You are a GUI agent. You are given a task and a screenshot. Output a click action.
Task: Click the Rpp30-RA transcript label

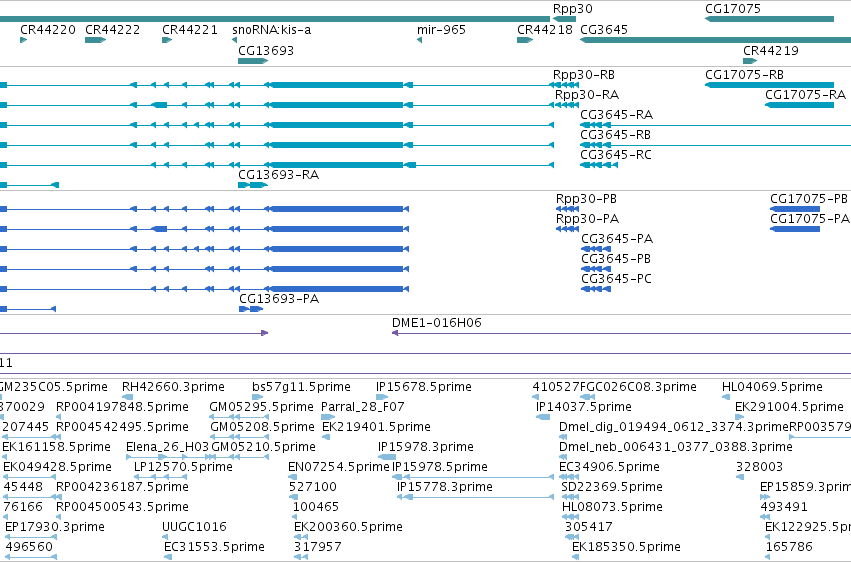tap(587, 95)
